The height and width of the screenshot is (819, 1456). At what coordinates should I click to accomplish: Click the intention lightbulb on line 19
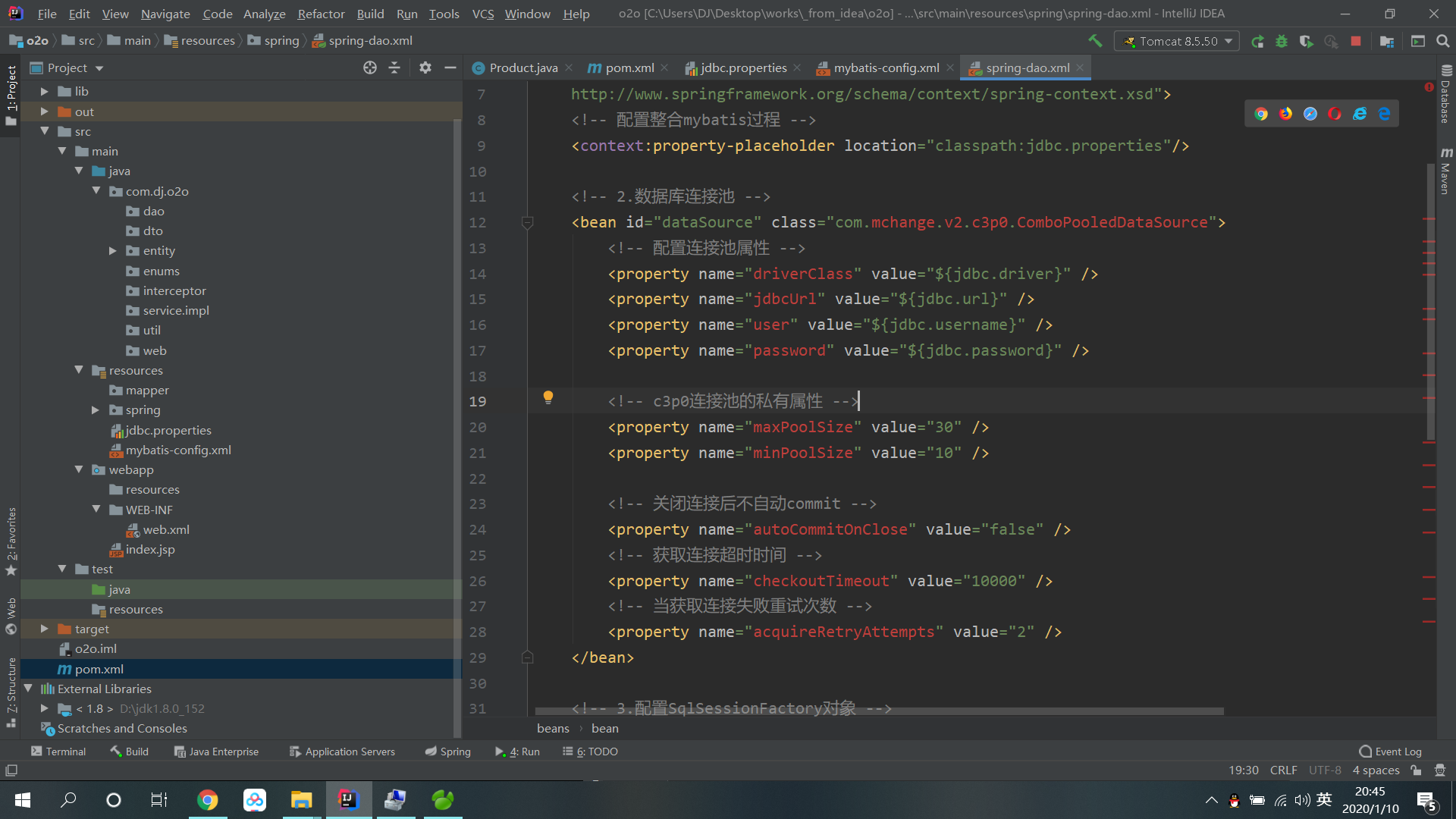coord(548,397)
